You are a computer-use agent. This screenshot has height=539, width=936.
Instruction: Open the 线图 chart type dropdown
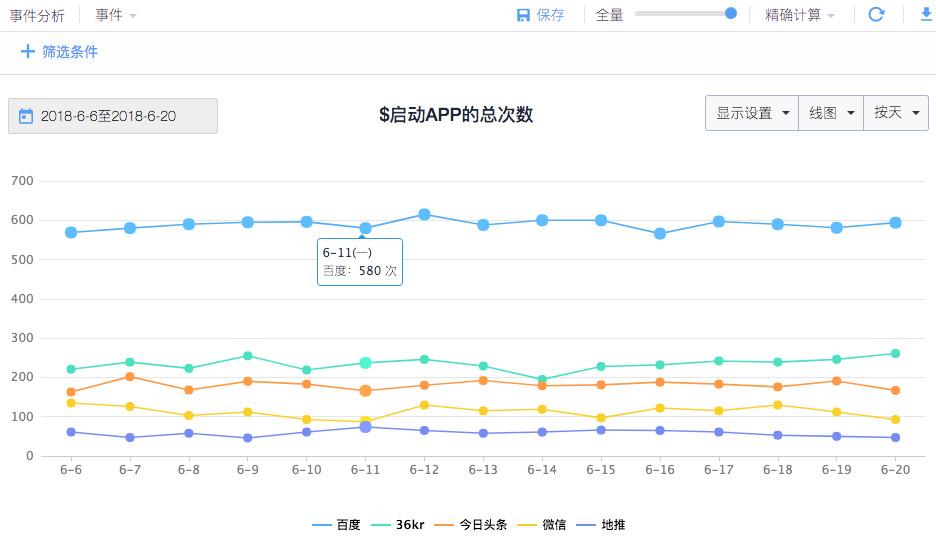pos(831,113)
